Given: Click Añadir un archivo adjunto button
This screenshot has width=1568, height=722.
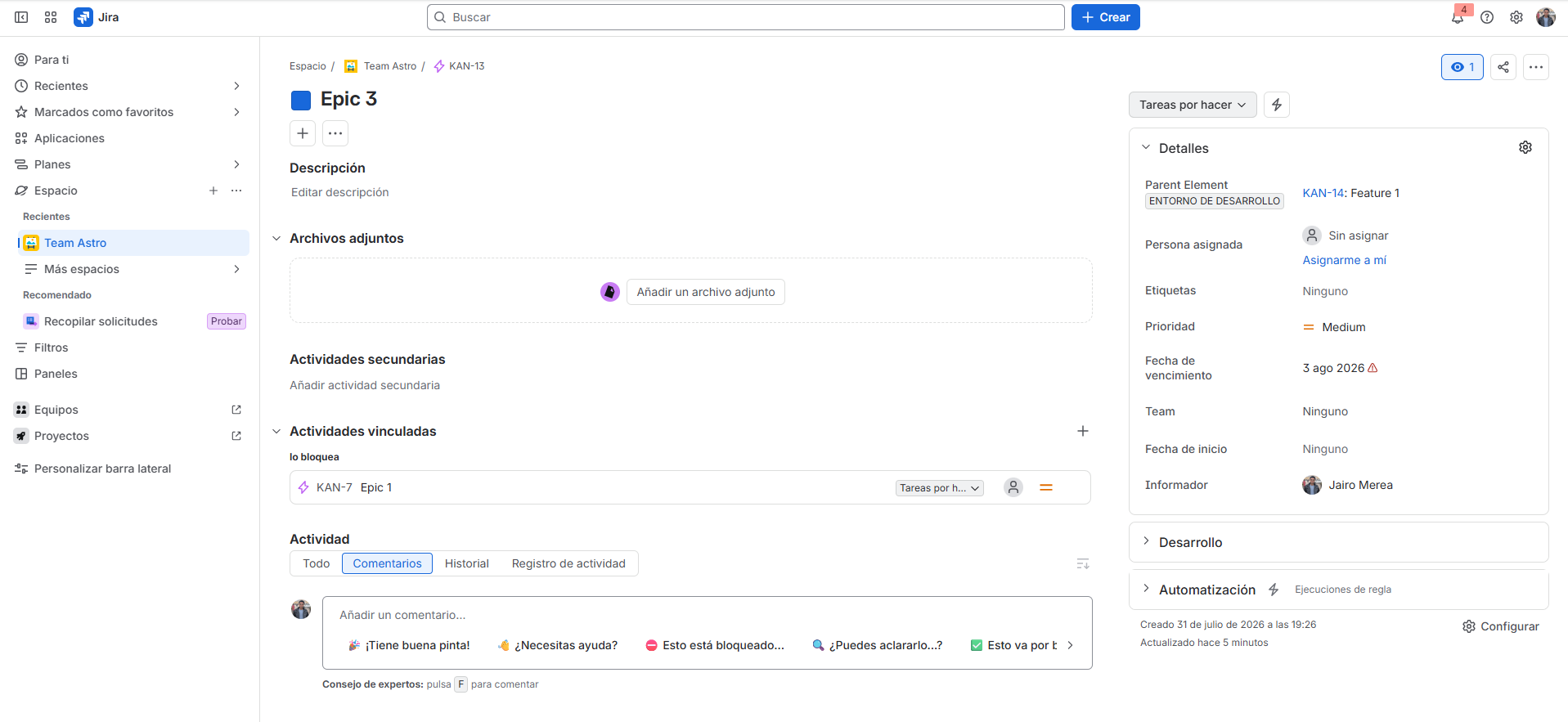Looking at the screenshot, I should click(706, 292).
